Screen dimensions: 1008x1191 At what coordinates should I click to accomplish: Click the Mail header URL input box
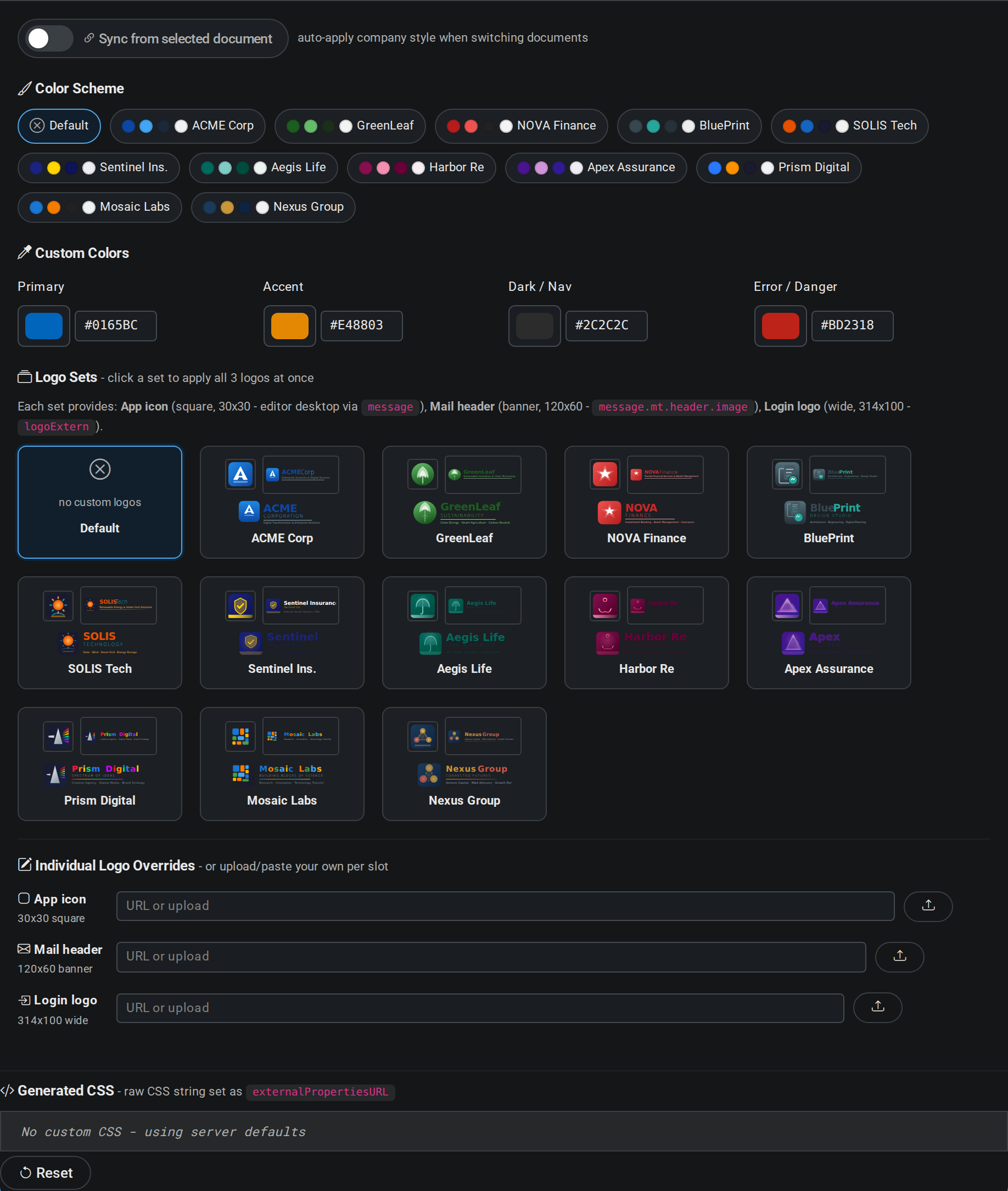491,957
